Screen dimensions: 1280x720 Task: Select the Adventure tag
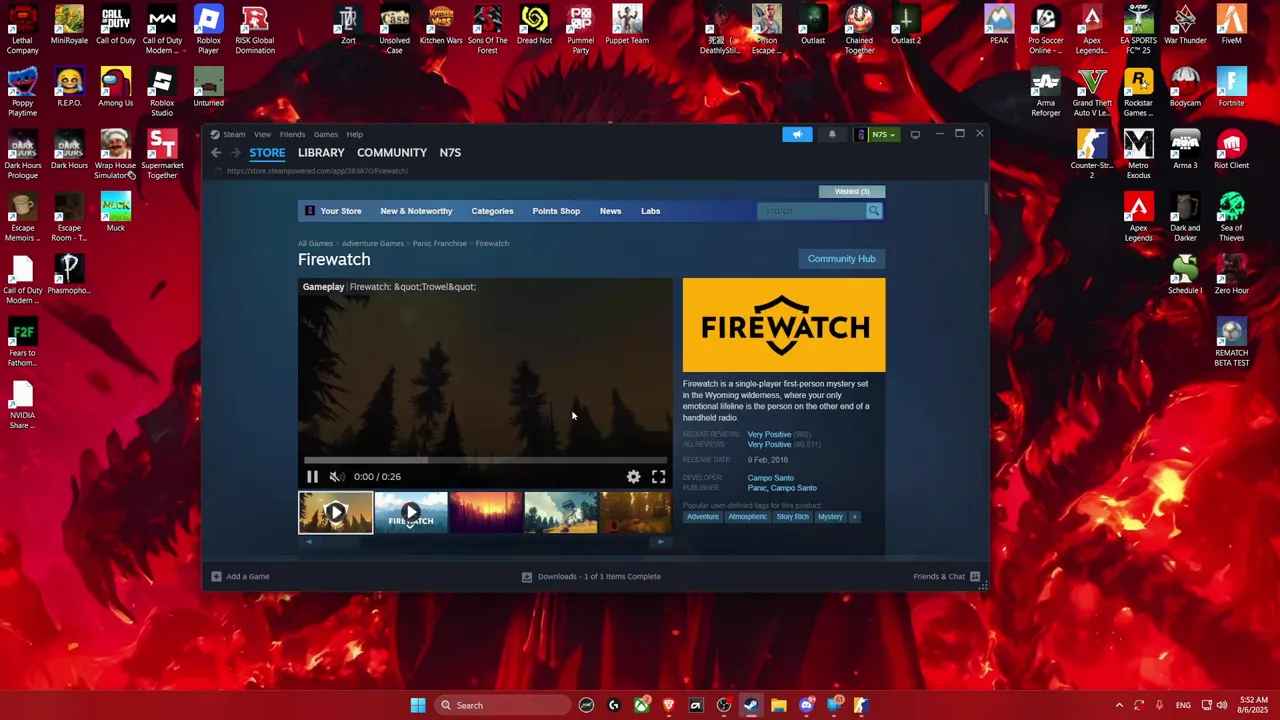coord(702,517)
